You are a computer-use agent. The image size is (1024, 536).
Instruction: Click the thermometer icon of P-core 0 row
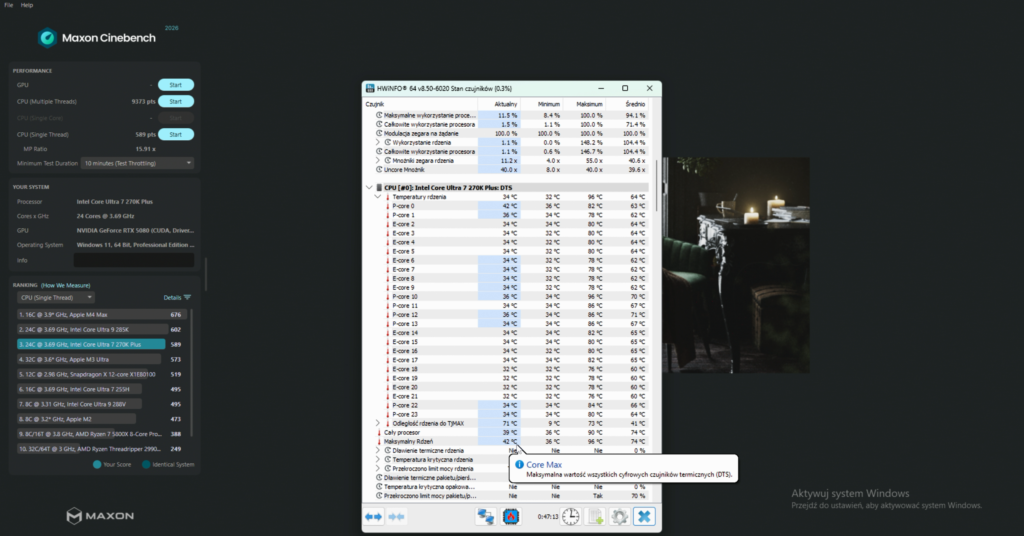pos(387,206)
